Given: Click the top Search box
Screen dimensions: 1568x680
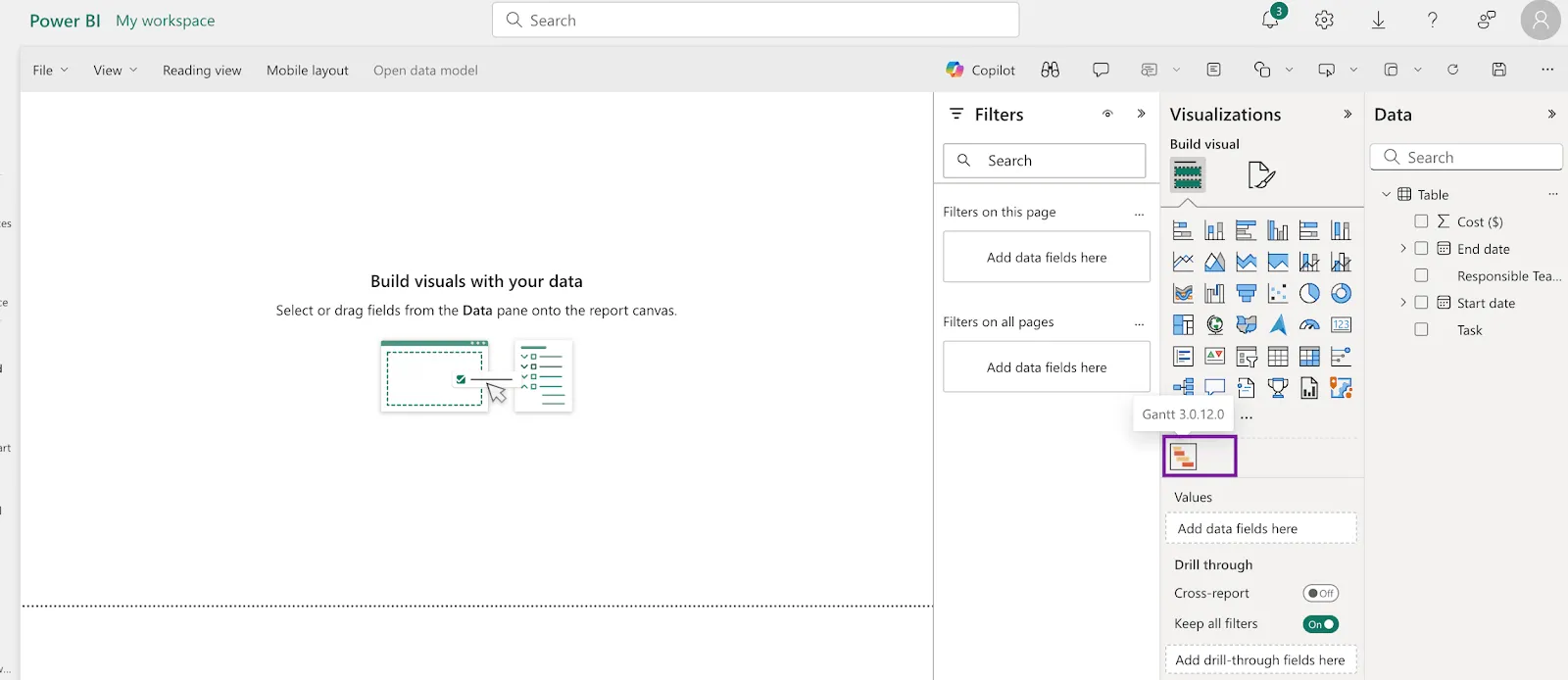Looking at the screenshot, I should [756, 20].
